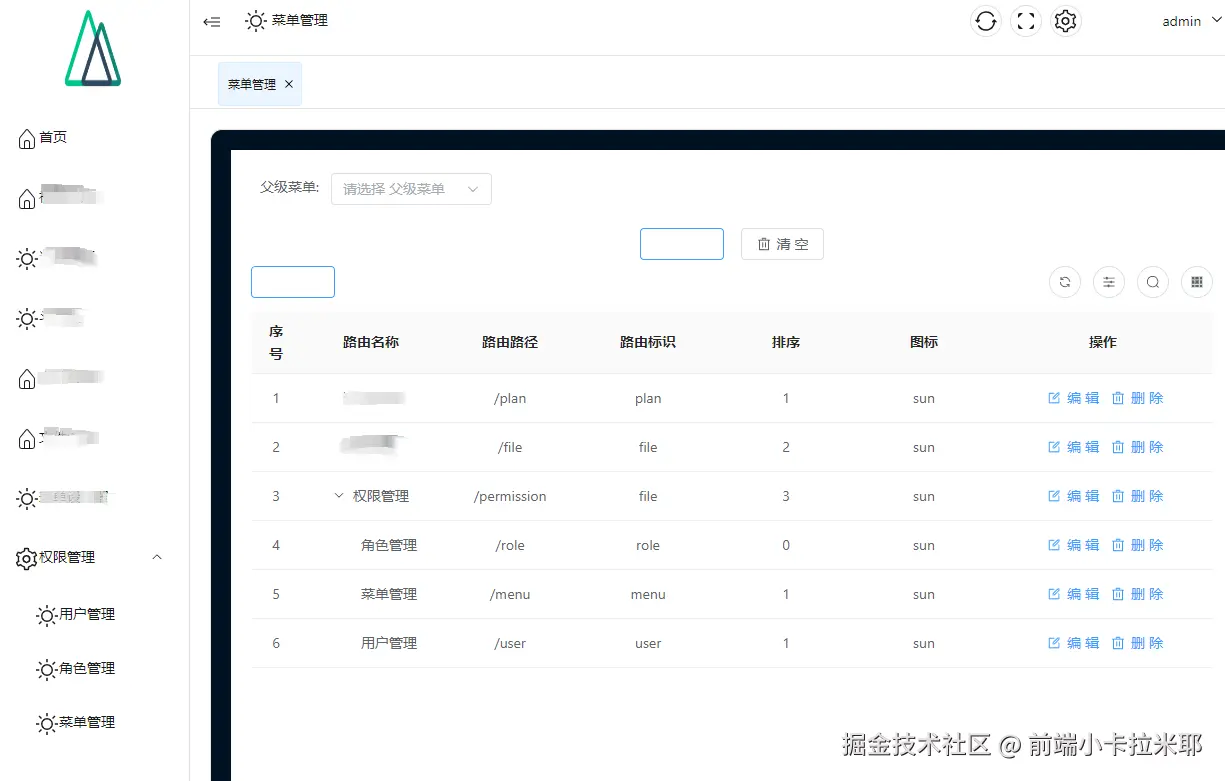Click the /menu path cell
1225x781 pixels.
tap(510, 594)
